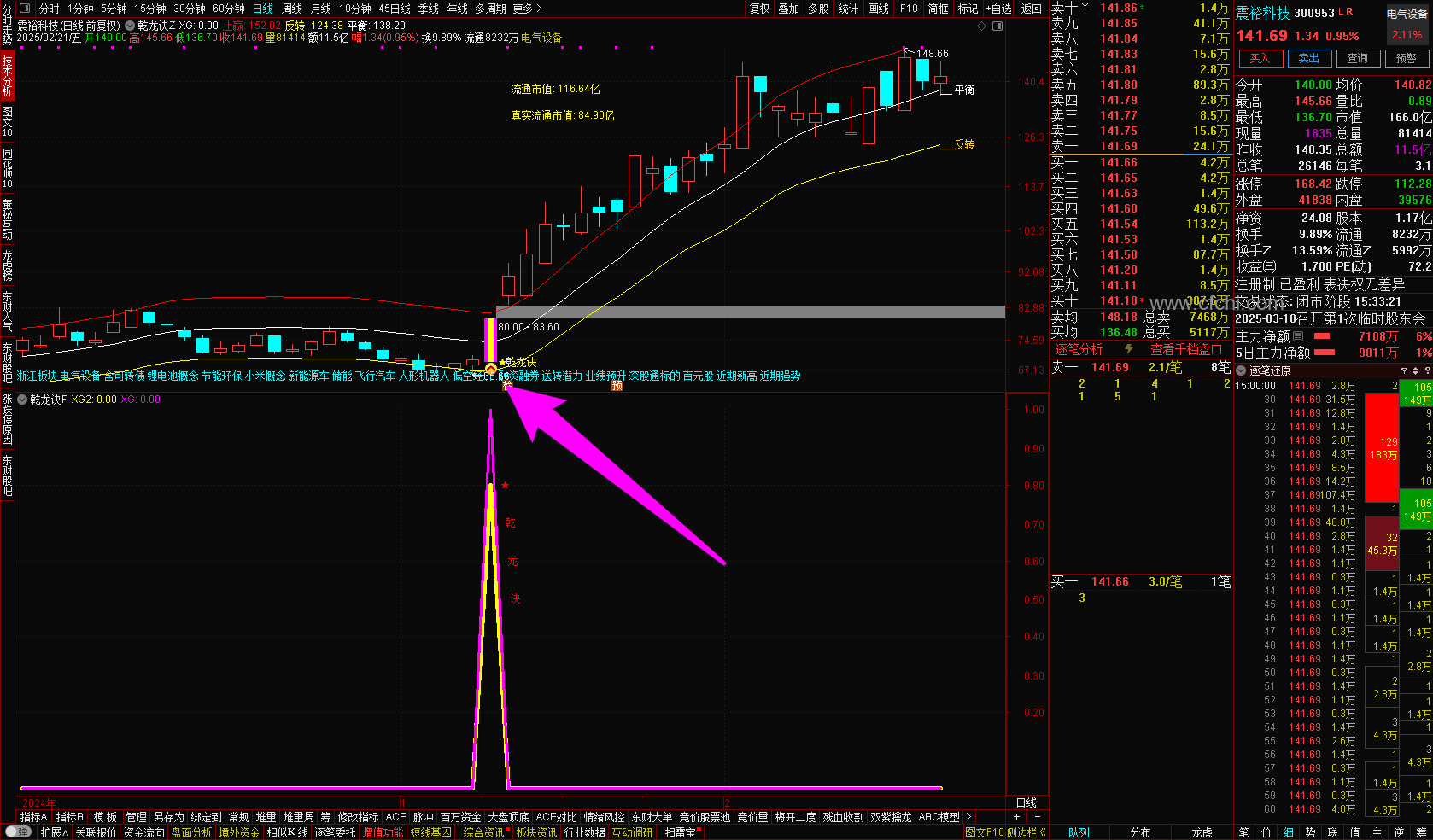Toggle the panel layout icon beside 分时
This screenshot has width=1433, height=840.
(x=26, y=9)
